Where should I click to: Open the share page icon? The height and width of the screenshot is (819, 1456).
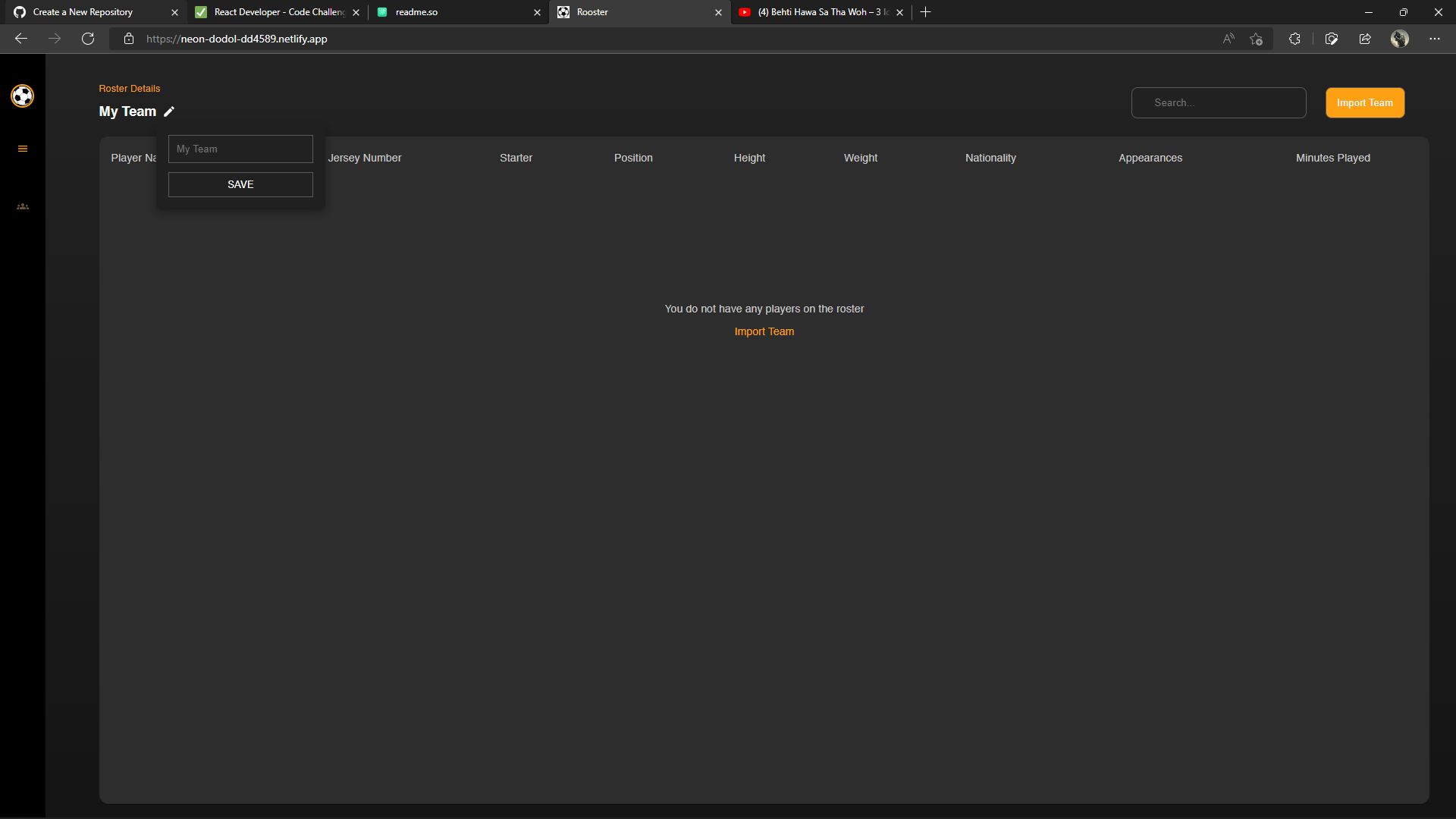point(1365,39)
